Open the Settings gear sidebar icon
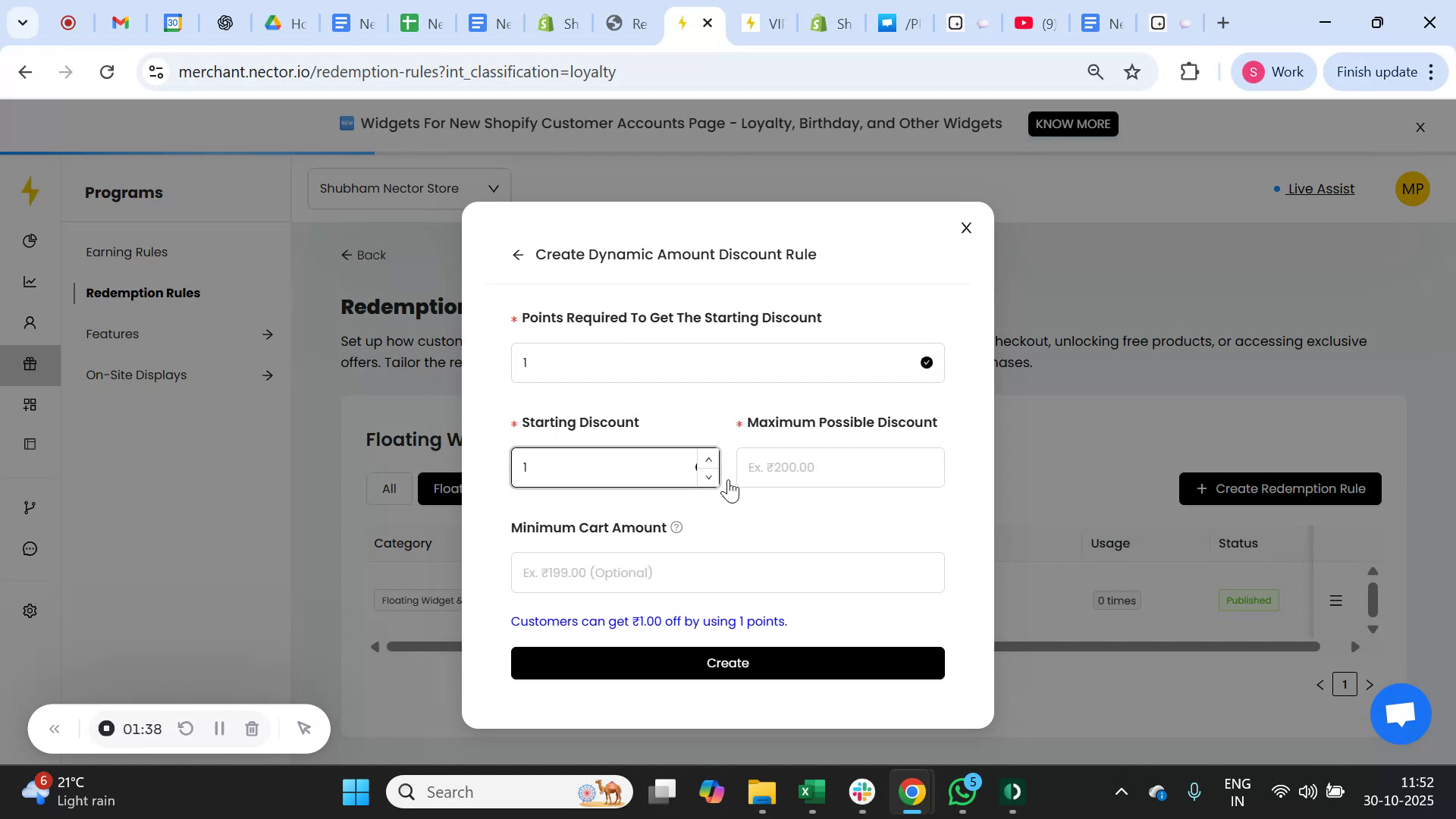 click(x=30, y=610)
